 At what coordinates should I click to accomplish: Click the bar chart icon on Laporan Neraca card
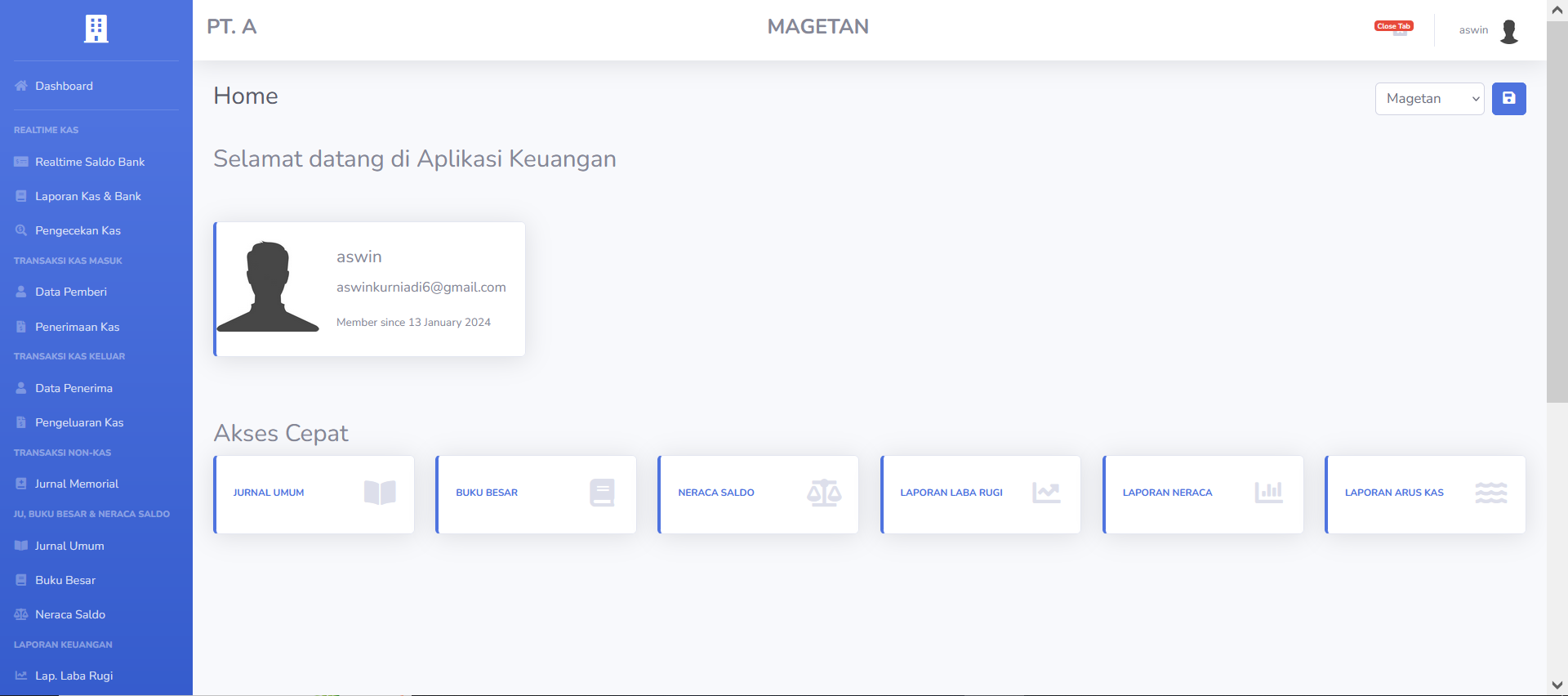[1269, 493]
